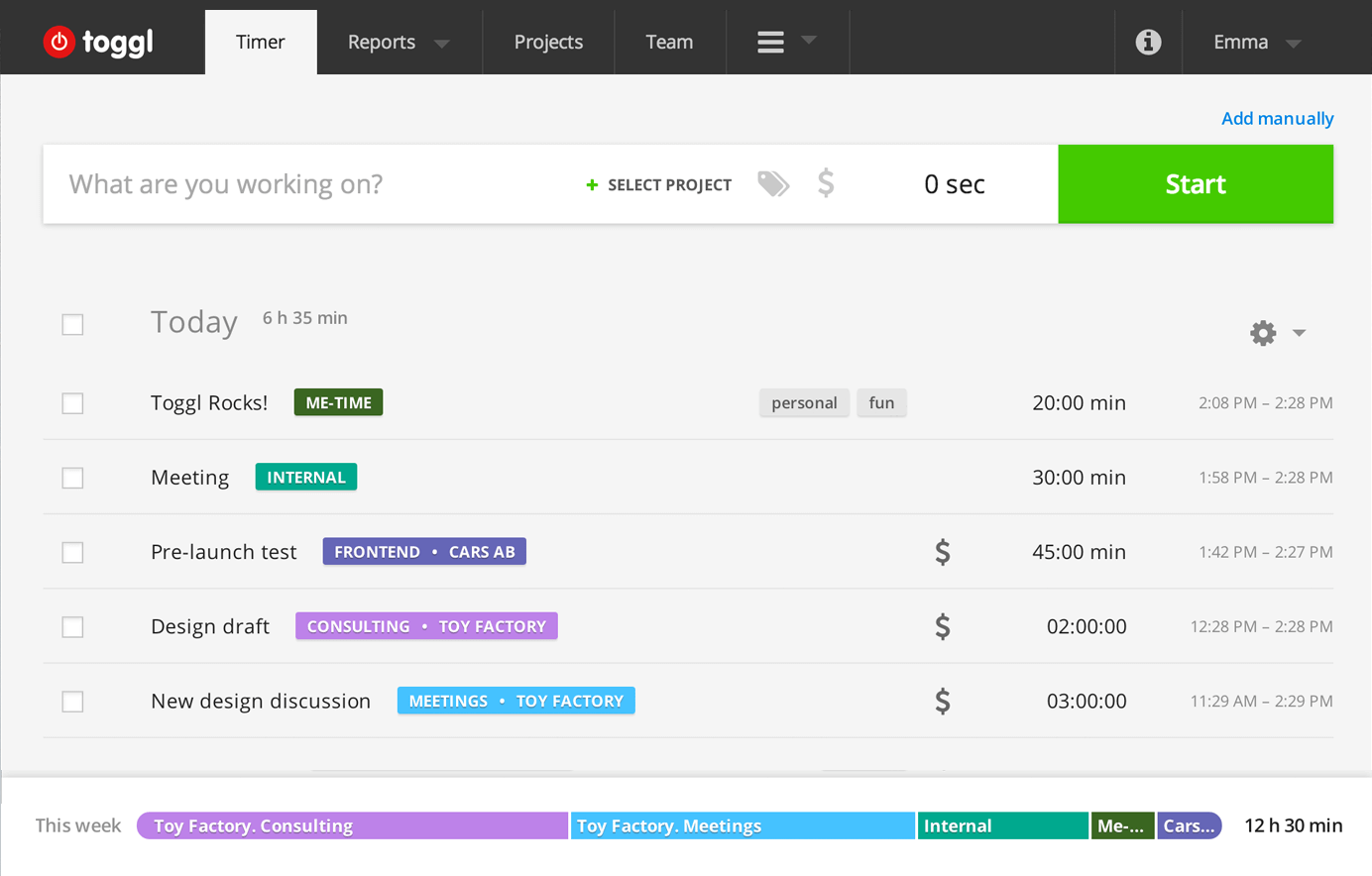Expand the arrow beside the gear icon
This screenshot has height=876, width=1372.
[1299, 333]
